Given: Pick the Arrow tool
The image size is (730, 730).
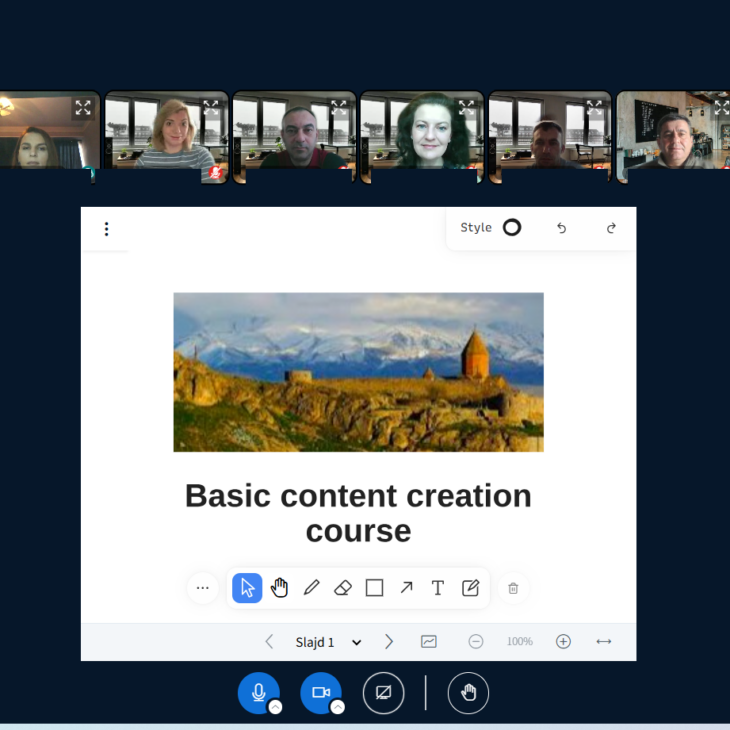Looking at the screenshot, I should 406,588.
